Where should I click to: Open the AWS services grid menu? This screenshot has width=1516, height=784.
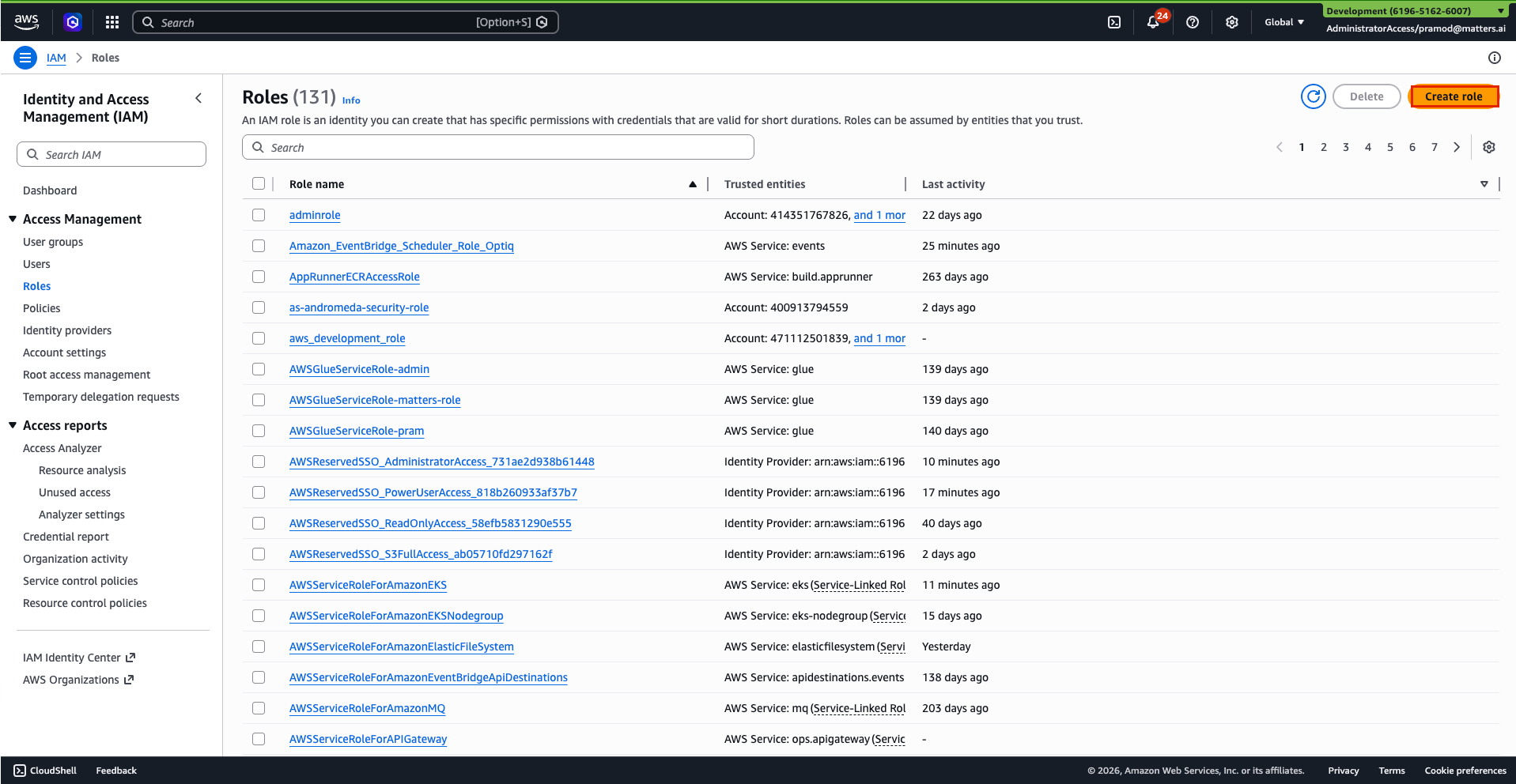[x=112, y=22]
